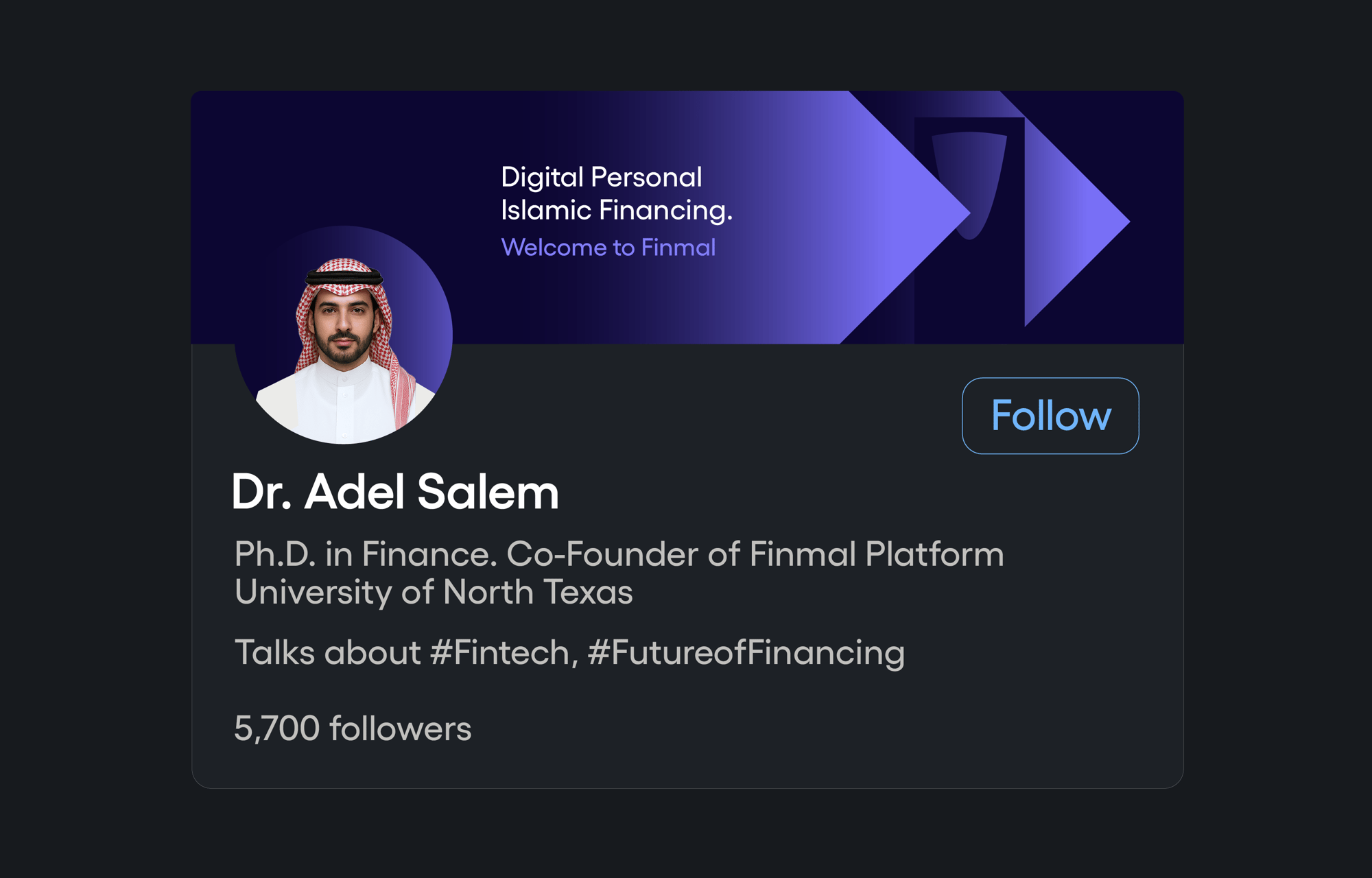Open the #FutureofFinancing hashtag
The image size is (1372, 878).
click(749, 653)
